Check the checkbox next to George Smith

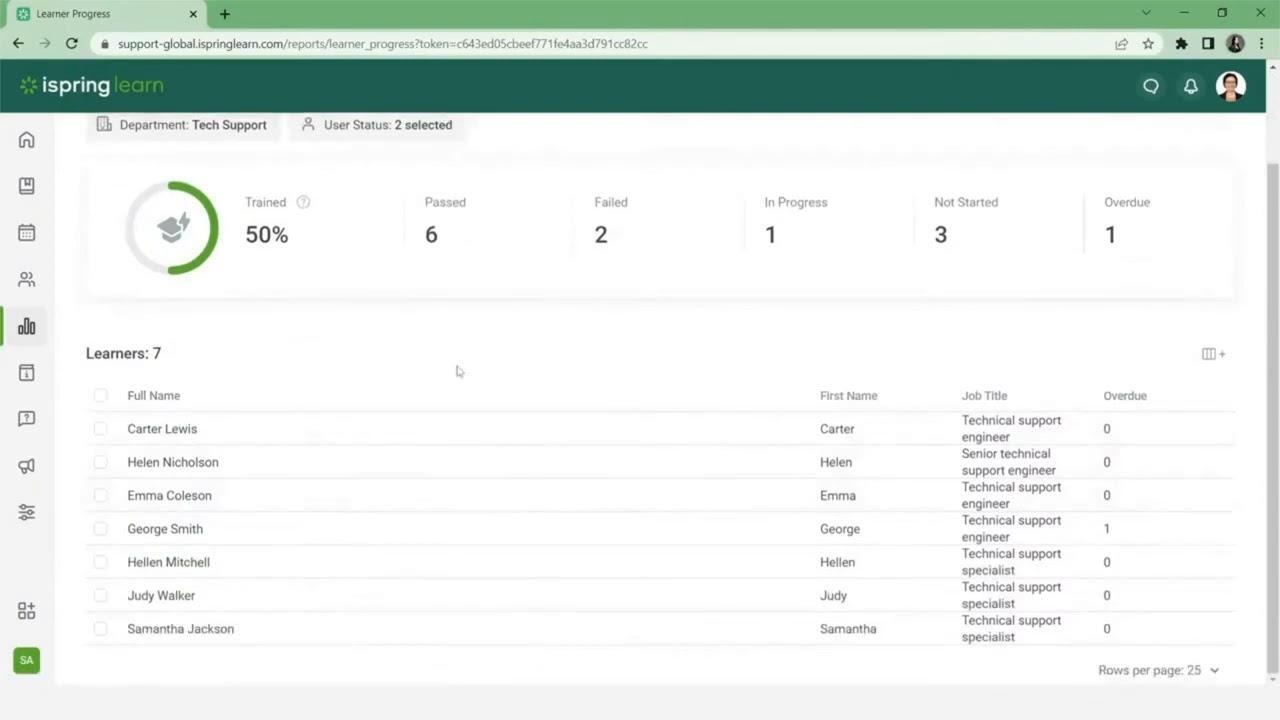(100, 529)
